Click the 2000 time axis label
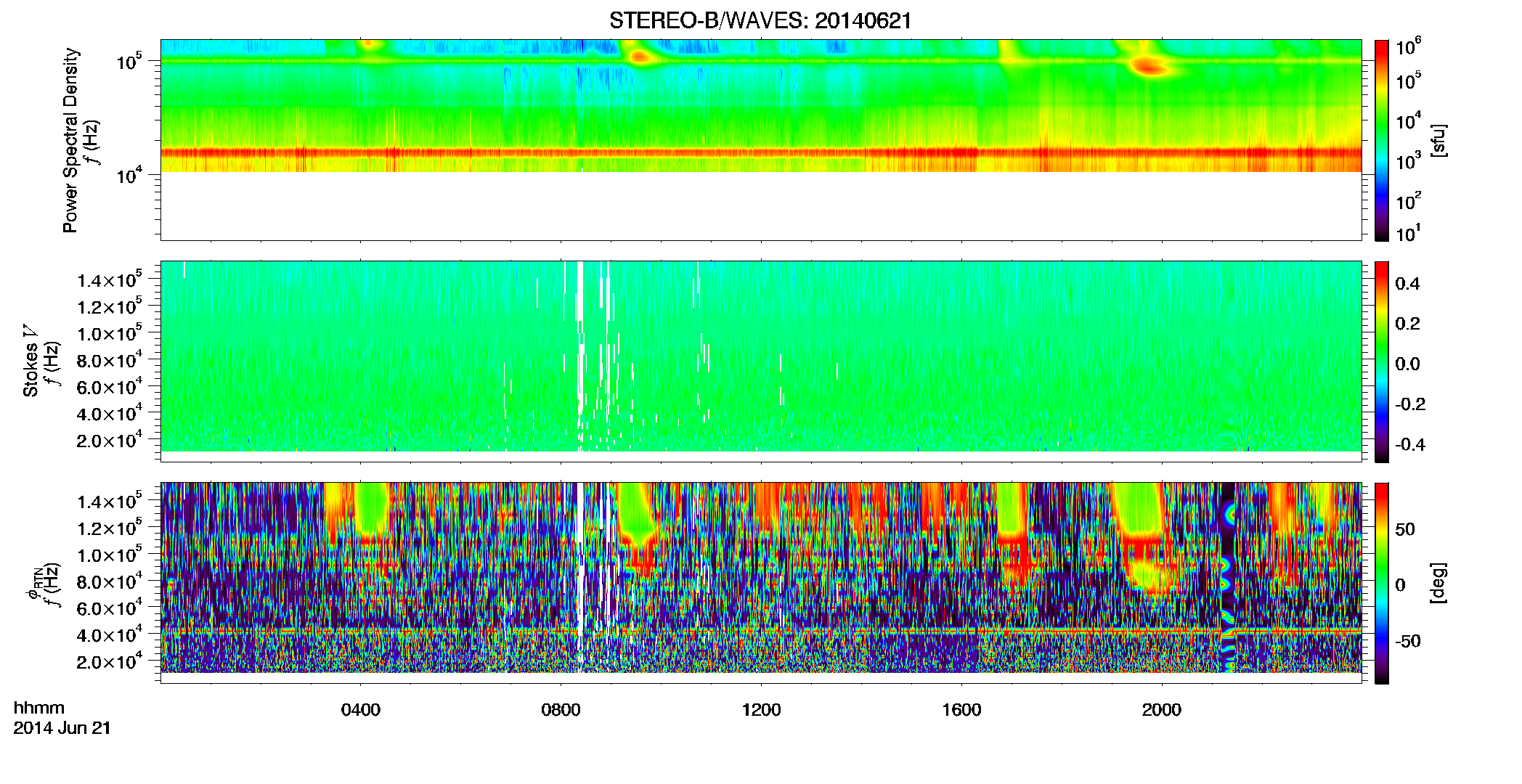The width and height of the screenshot is (1522, 784). point(1162,710)
